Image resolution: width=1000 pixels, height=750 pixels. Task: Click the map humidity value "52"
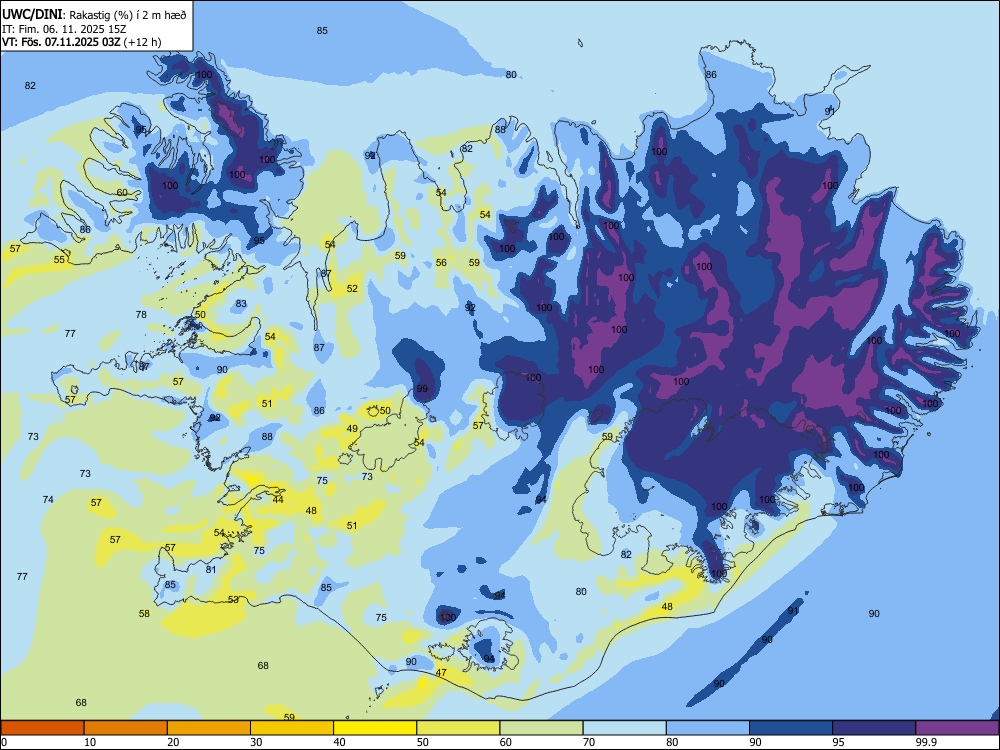tap(352, 288)
